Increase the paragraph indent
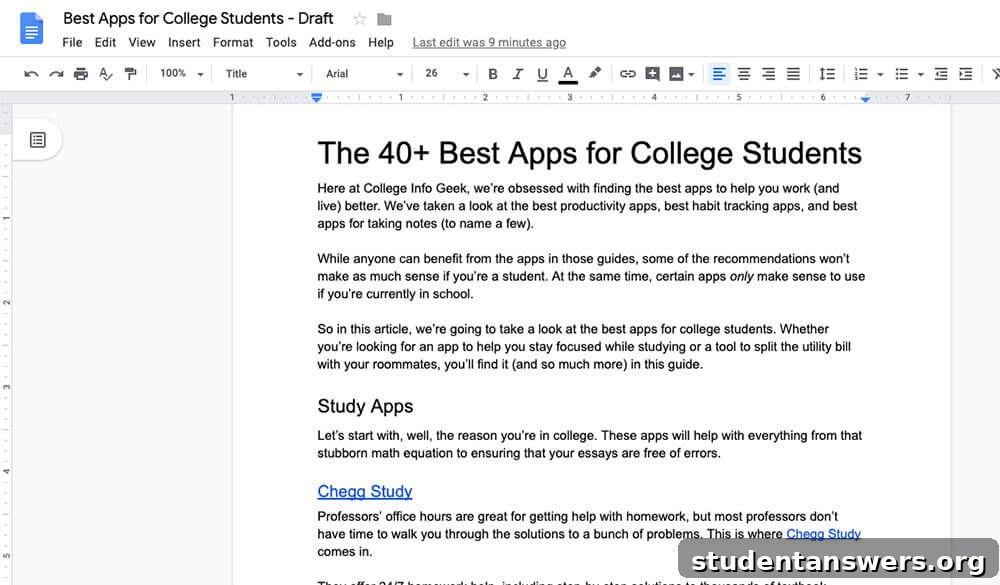The width and height of the screenshot is (1000, 585). (x=966, y=74)
